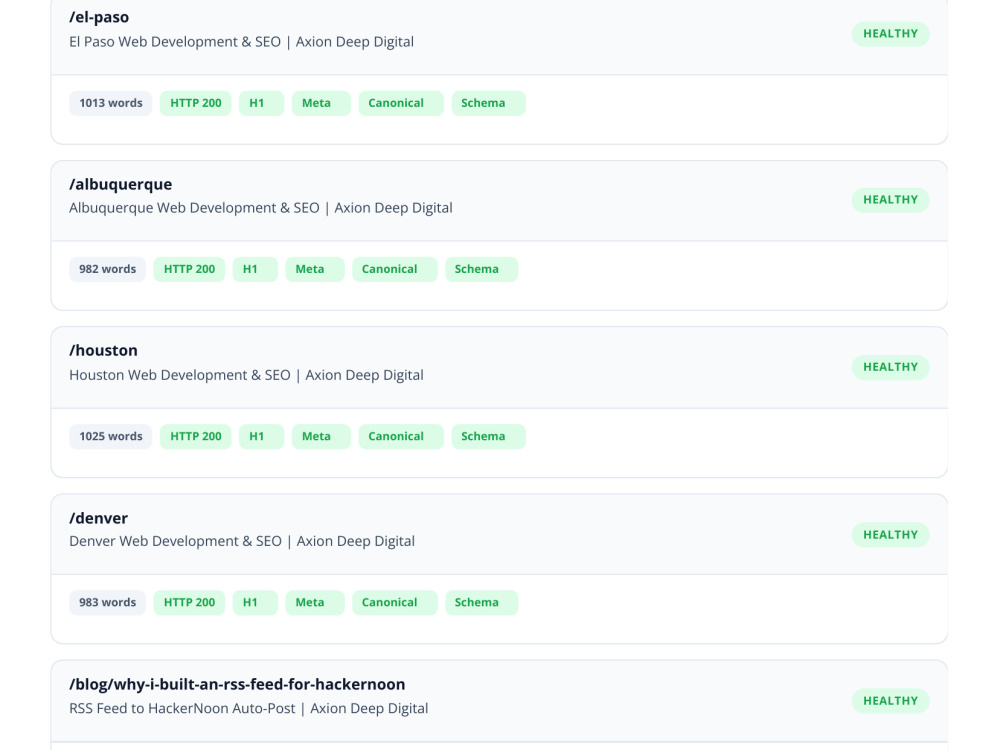Viewport: 1000px width, 750px height.
Task: Click Schema tag in /albuquerque card
Action: 482,269
